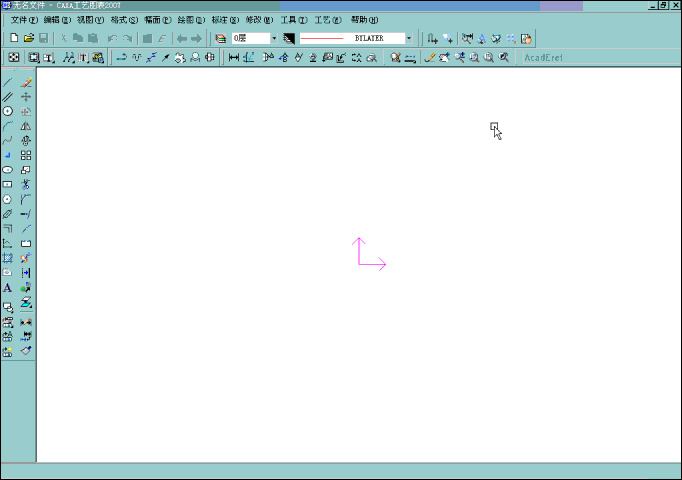Open the 工艺 menu
Image resolution: width=682 pixels, height=480 pixels.
328,20
